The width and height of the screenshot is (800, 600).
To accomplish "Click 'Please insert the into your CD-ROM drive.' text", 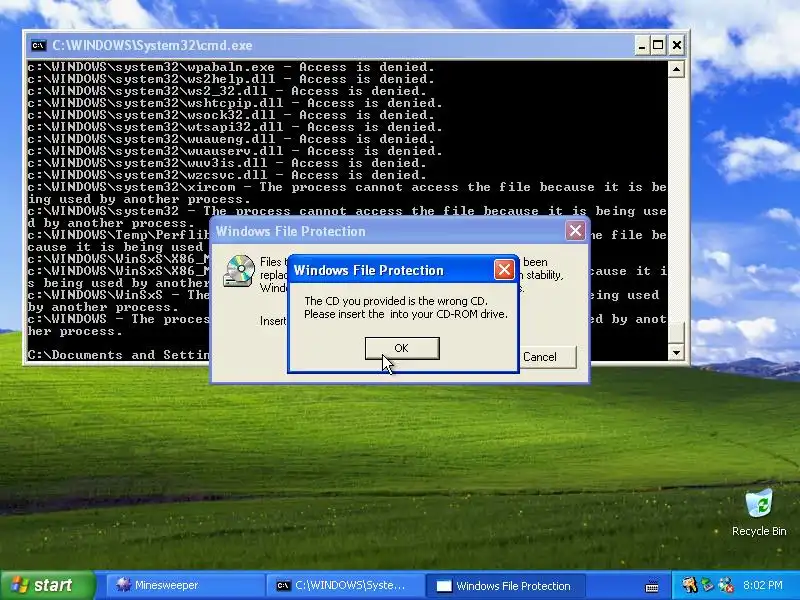I will [x=406, y=314].
